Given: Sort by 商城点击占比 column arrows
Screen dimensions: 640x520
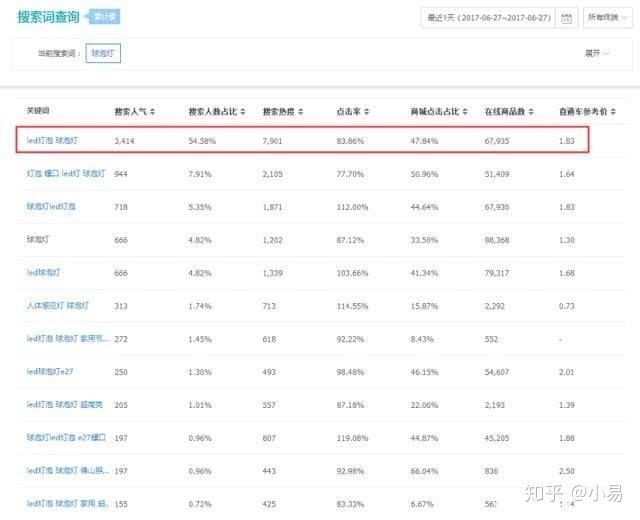Looking at the screenshot, I should tap(465, 110).
